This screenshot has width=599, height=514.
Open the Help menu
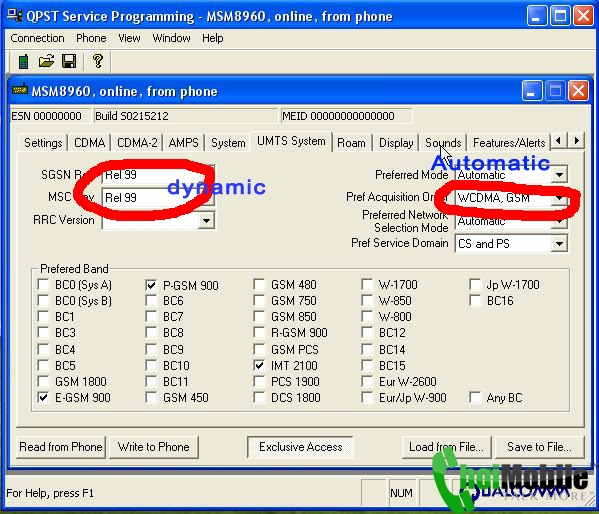coord(213,38)
